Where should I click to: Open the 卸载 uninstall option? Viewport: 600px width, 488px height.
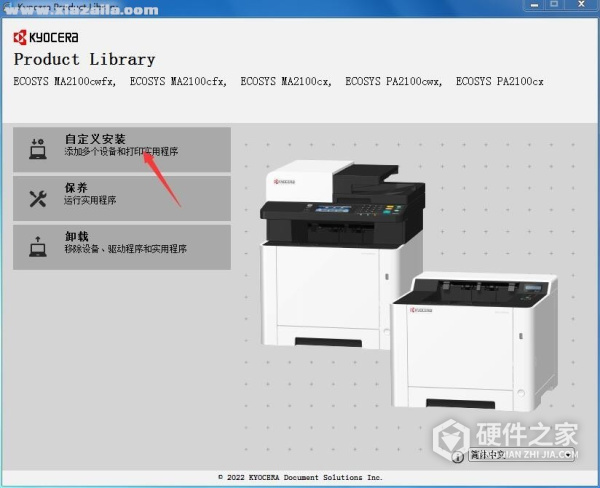pos(122,247)
